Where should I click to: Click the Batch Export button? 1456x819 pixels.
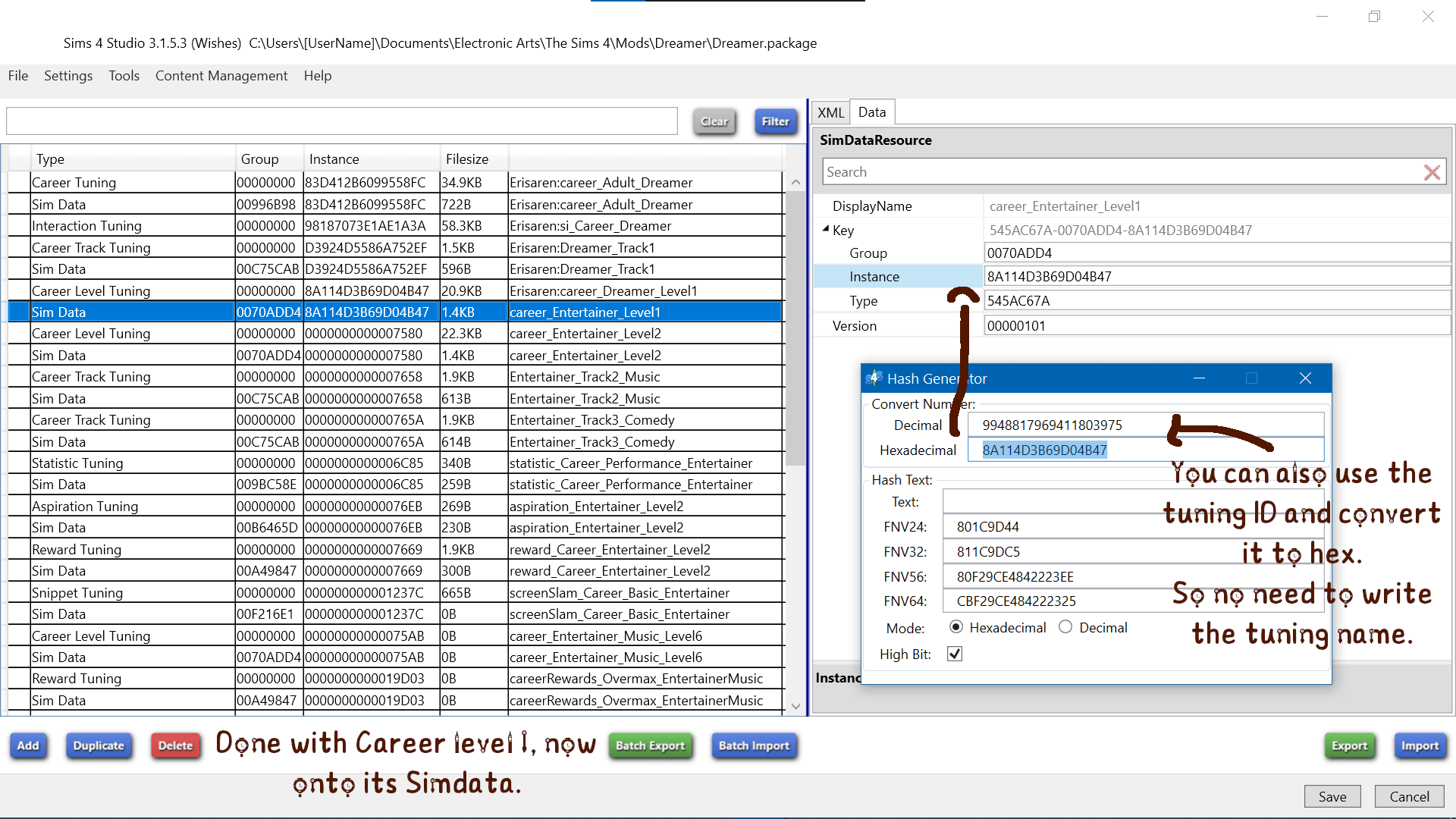click(650, 745)
